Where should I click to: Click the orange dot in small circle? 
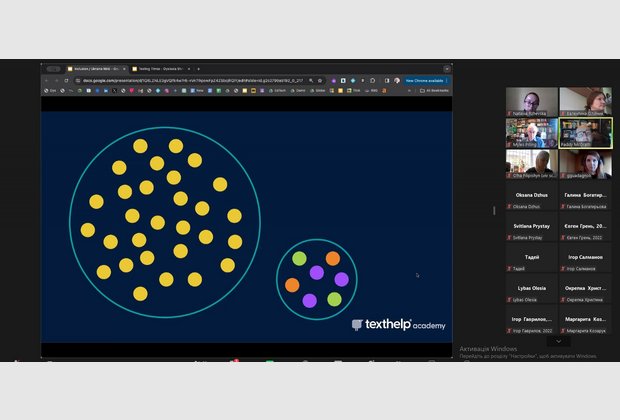(x=292, y=285)
